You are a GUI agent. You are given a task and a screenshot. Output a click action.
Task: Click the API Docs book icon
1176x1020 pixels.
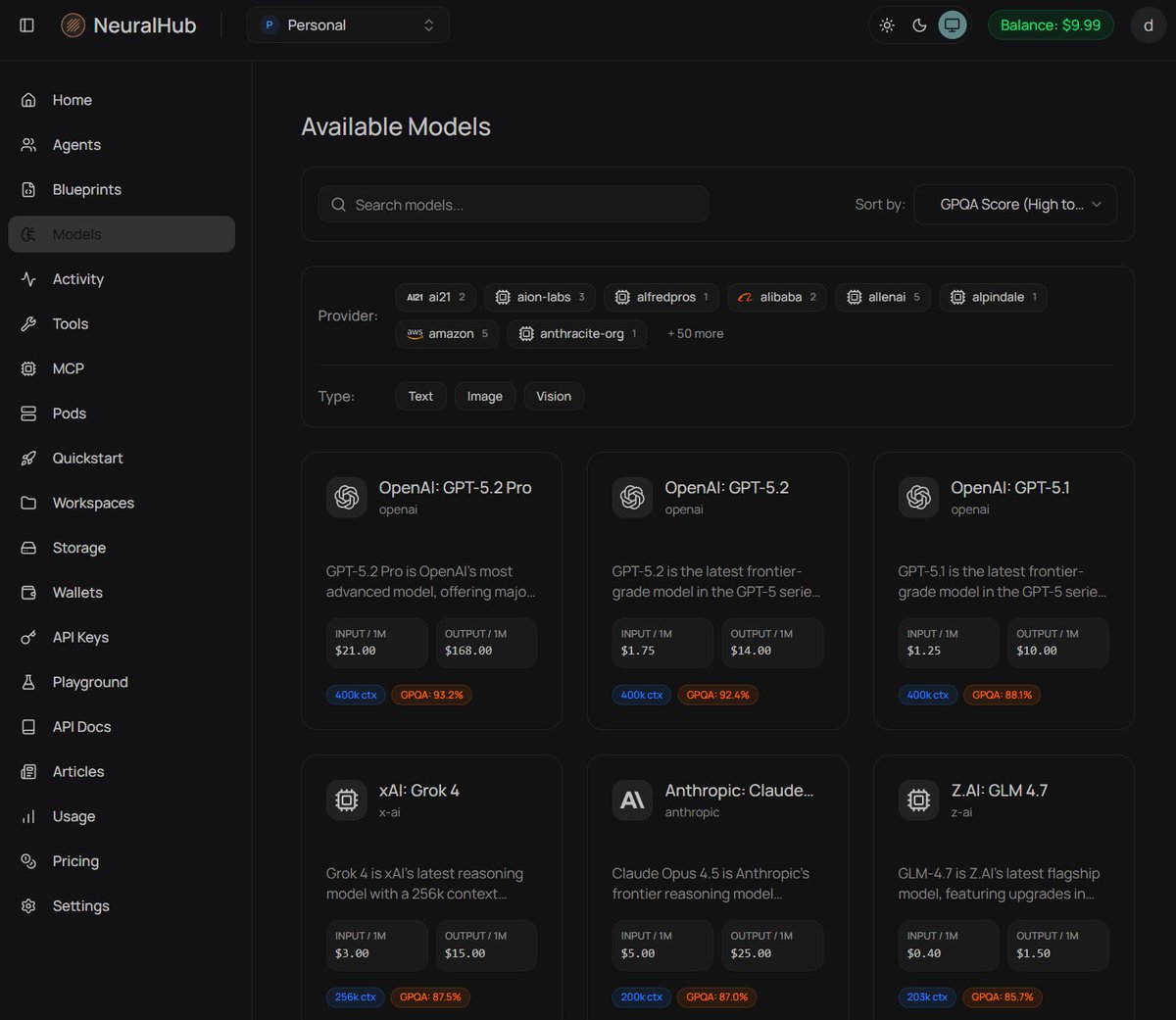pyautogui.click(x=28, y=727)
